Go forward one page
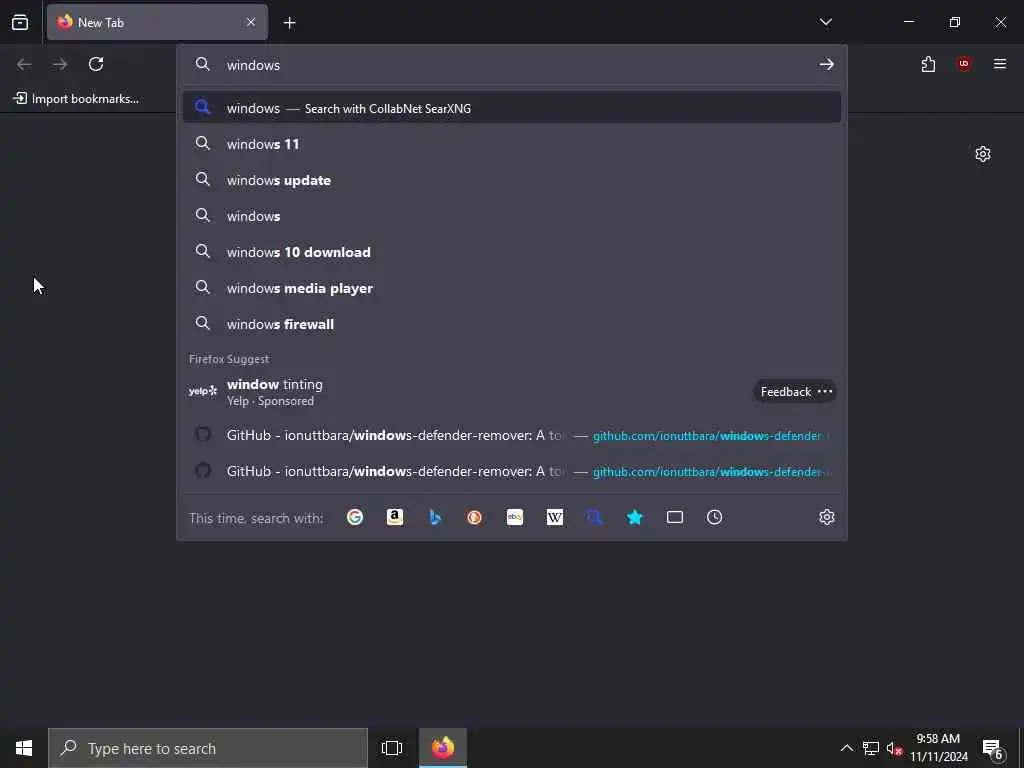 click(60, 64)
